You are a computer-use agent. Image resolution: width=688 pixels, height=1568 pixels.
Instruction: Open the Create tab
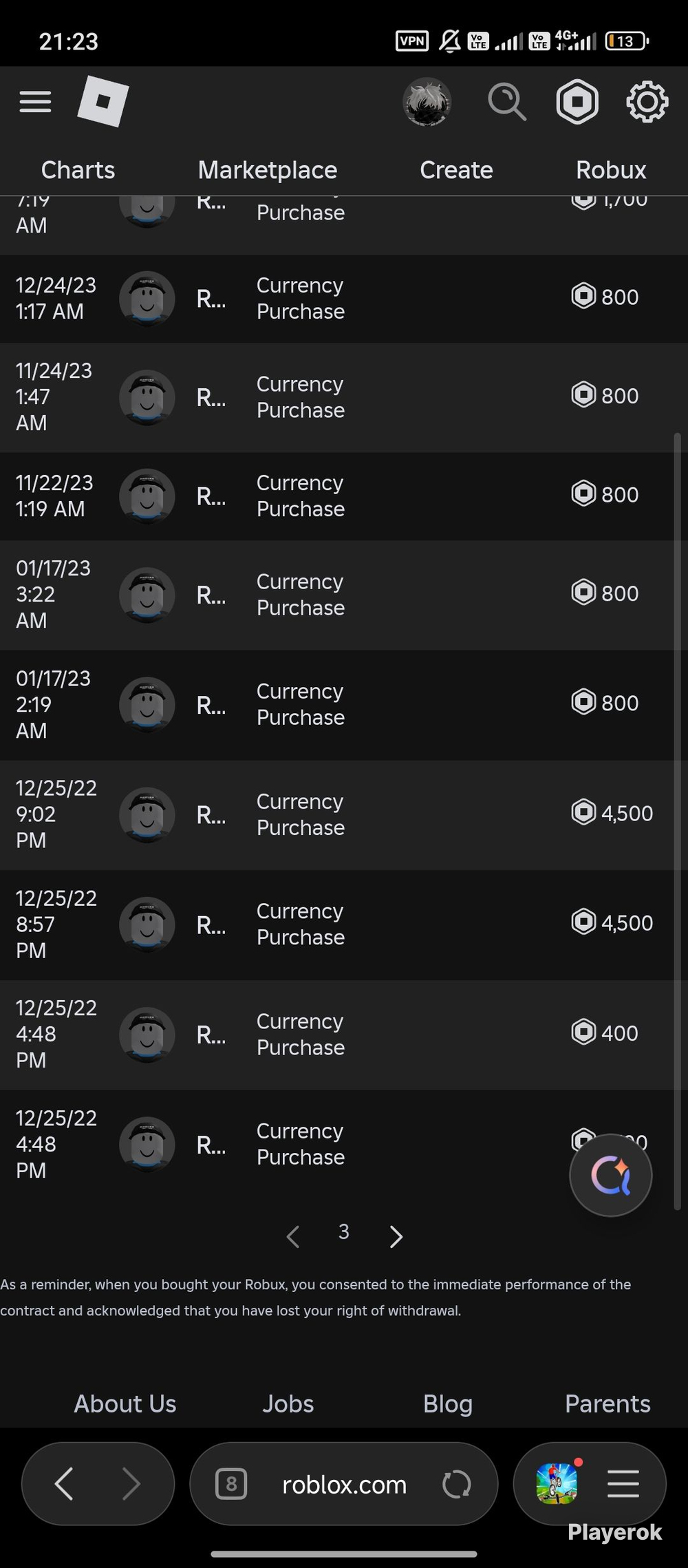456,170
